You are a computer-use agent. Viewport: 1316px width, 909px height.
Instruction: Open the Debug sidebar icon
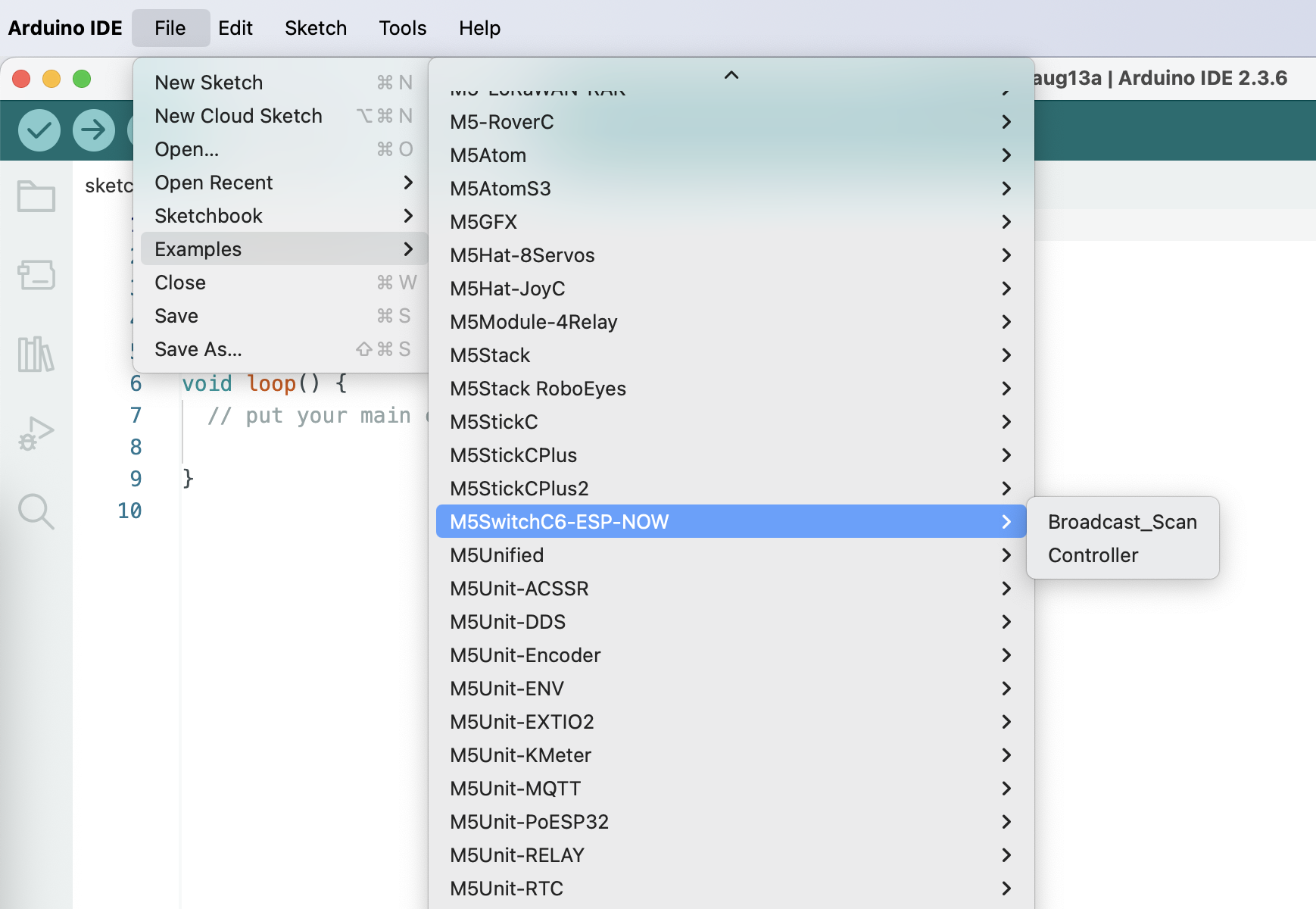[36, 433]
